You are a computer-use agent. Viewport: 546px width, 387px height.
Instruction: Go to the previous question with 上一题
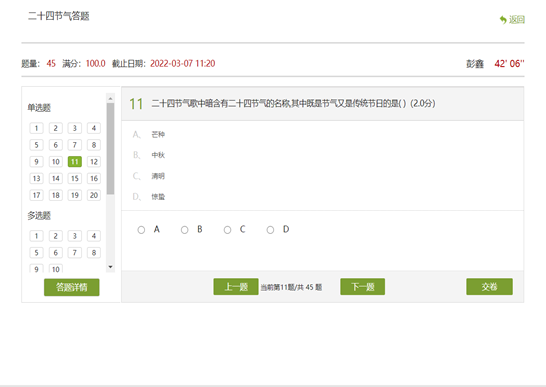236,287
